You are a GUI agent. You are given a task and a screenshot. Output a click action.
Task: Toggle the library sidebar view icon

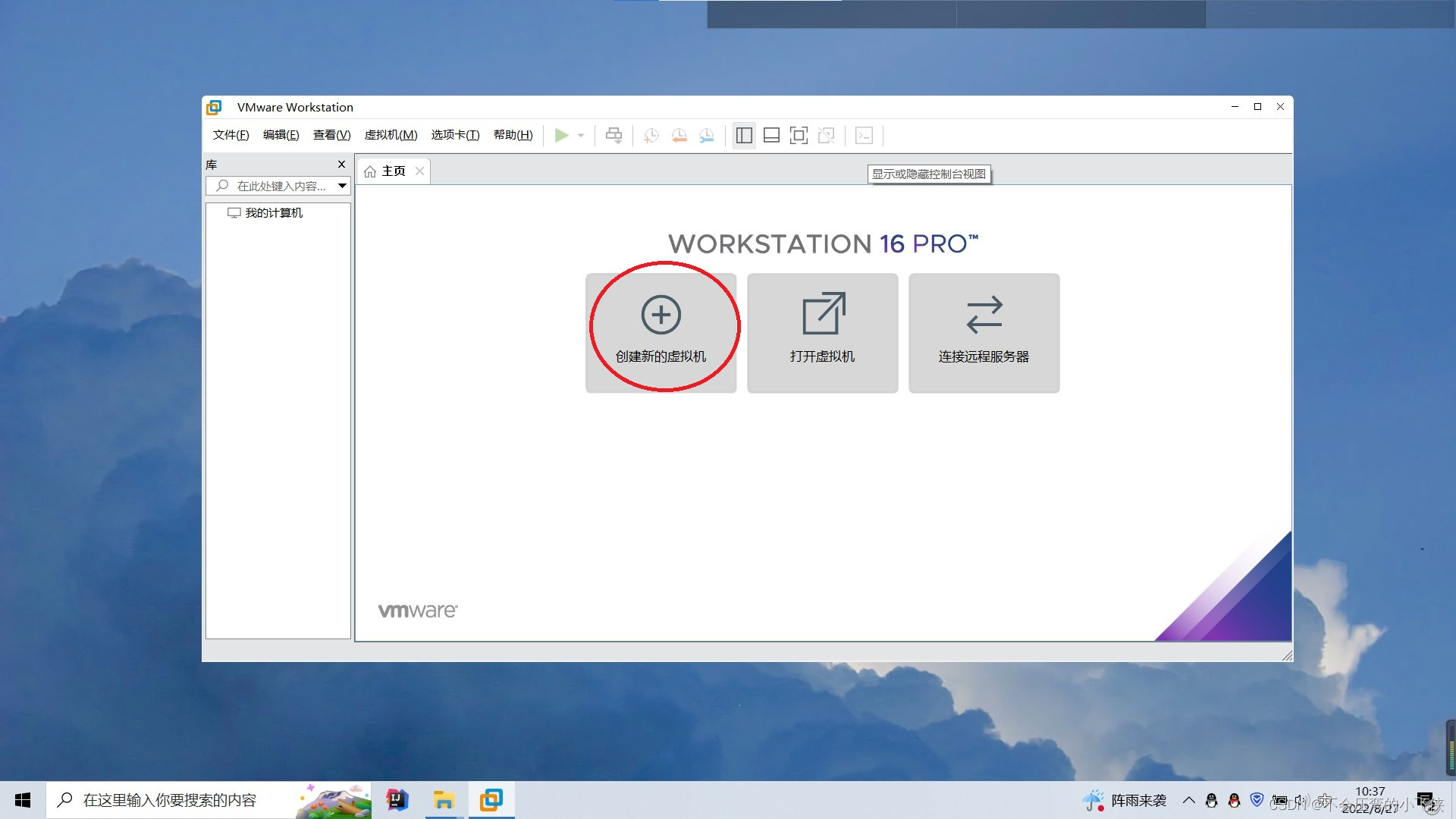(x=744, y=136)
